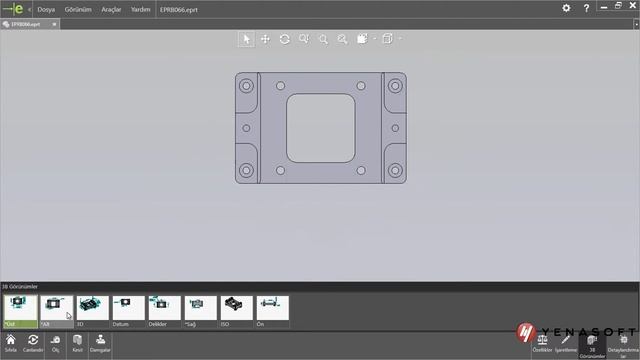Click the Sıfırla home icon
The height and width of the screenshot is (360, 640).
11,343
